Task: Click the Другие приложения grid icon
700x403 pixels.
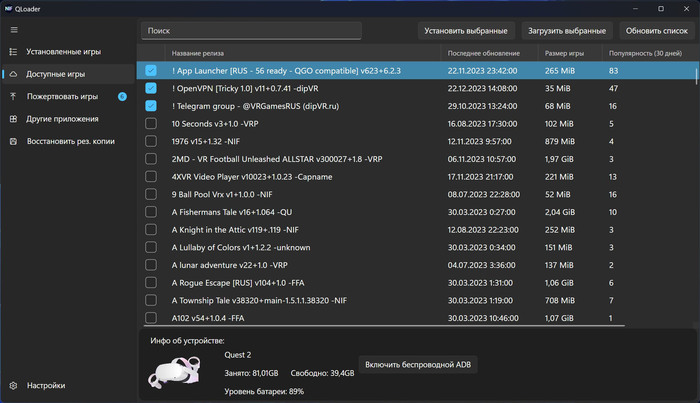Action: (13, 119)
